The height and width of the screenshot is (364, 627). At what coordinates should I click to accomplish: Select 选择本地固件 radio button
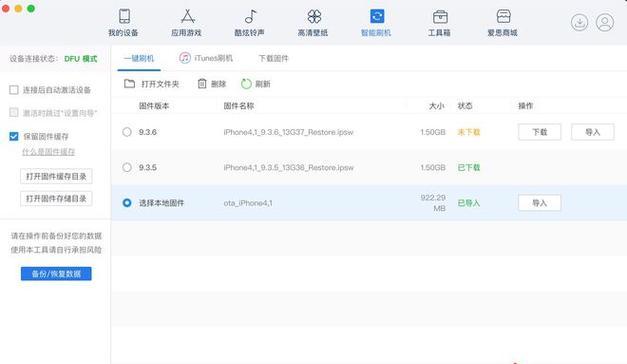coord(127,203)
